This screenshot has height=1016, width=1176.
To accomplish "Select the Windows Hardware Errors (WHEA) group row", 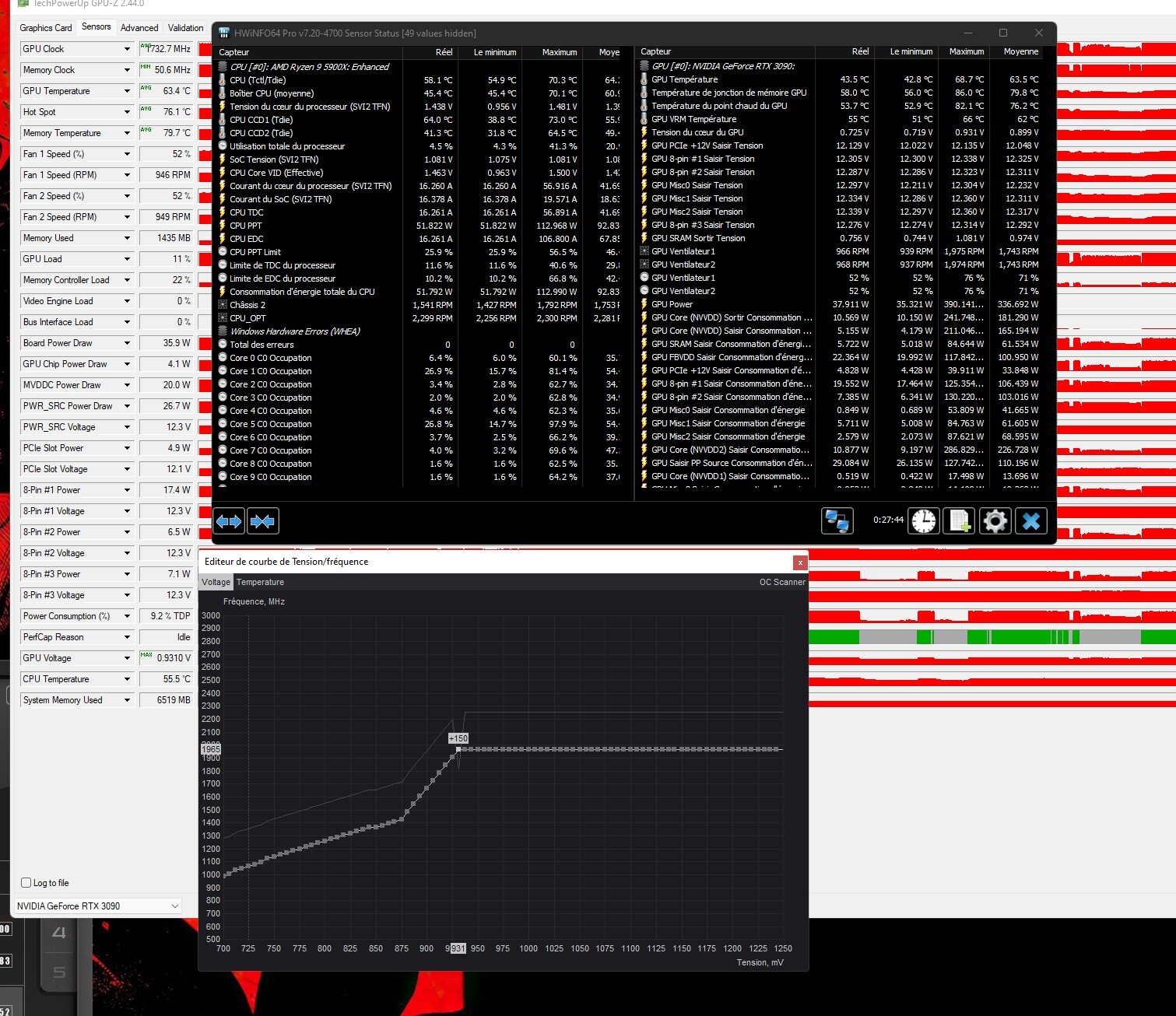I will 419,331.
